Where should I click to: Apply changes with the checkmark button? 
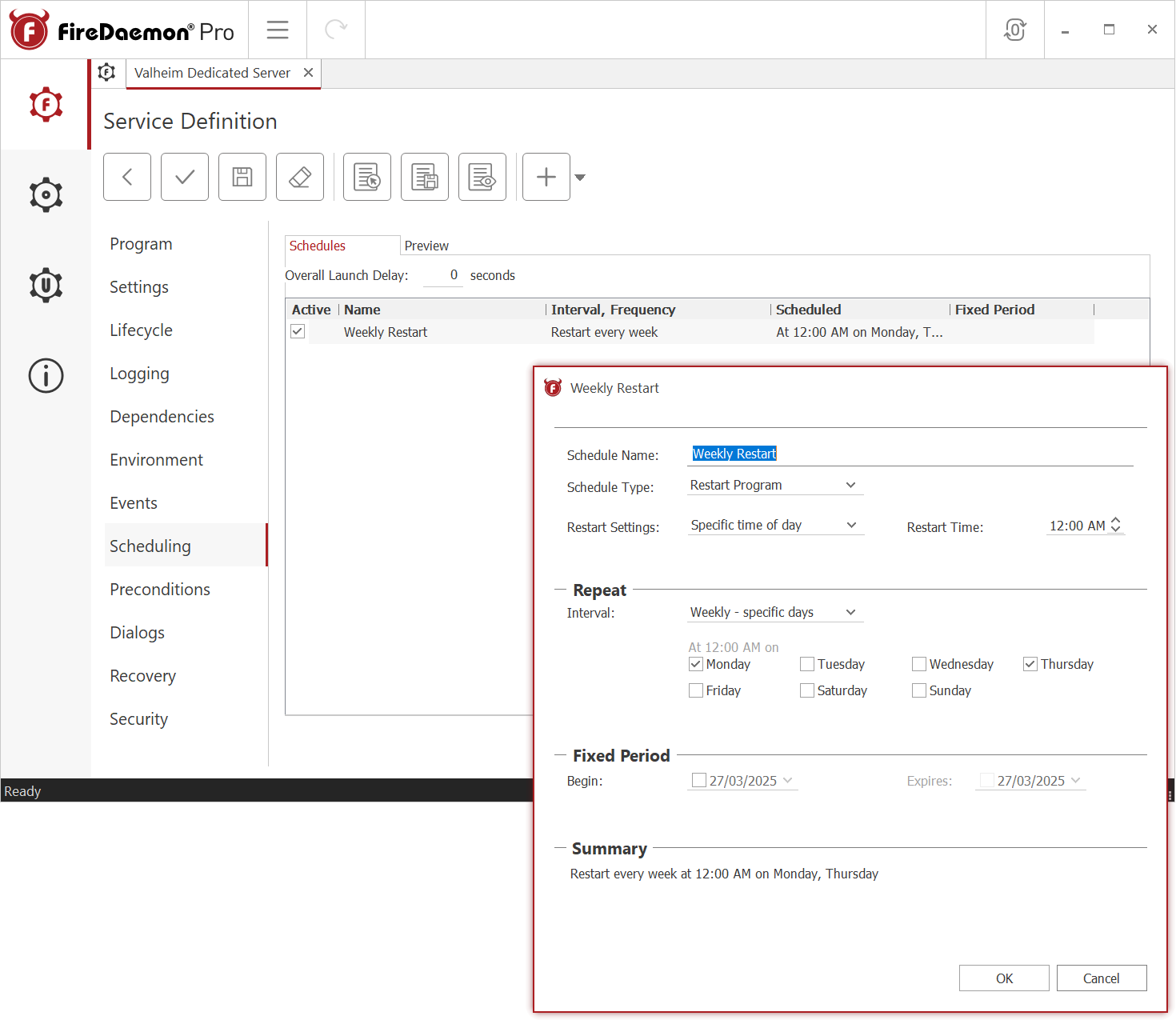tap(185, 177)
